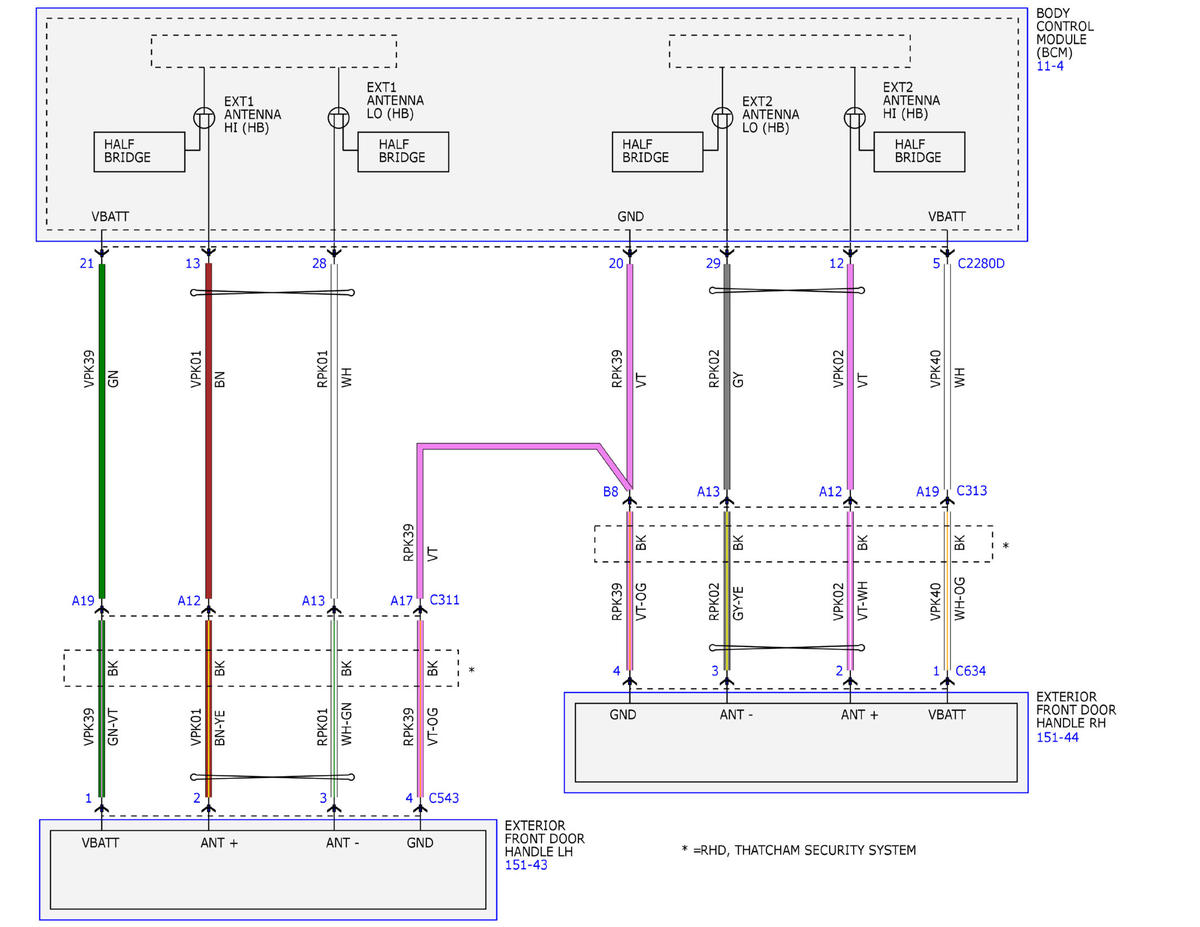Click the EXTERIOR FRONT DOOR HANDLE RH label

tap(1076, 710)
